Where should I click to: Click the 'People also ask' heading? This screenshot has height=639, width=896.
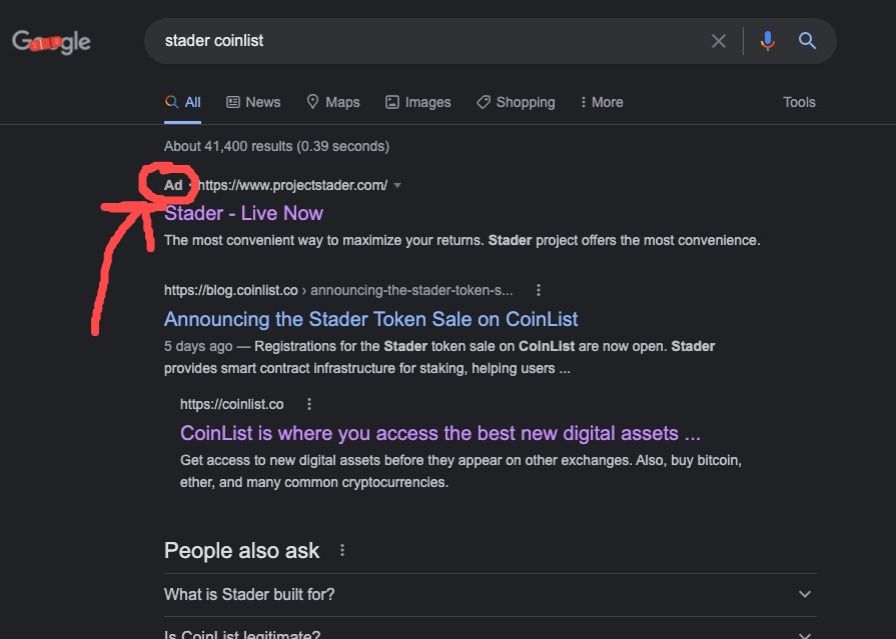pos(242,550)
